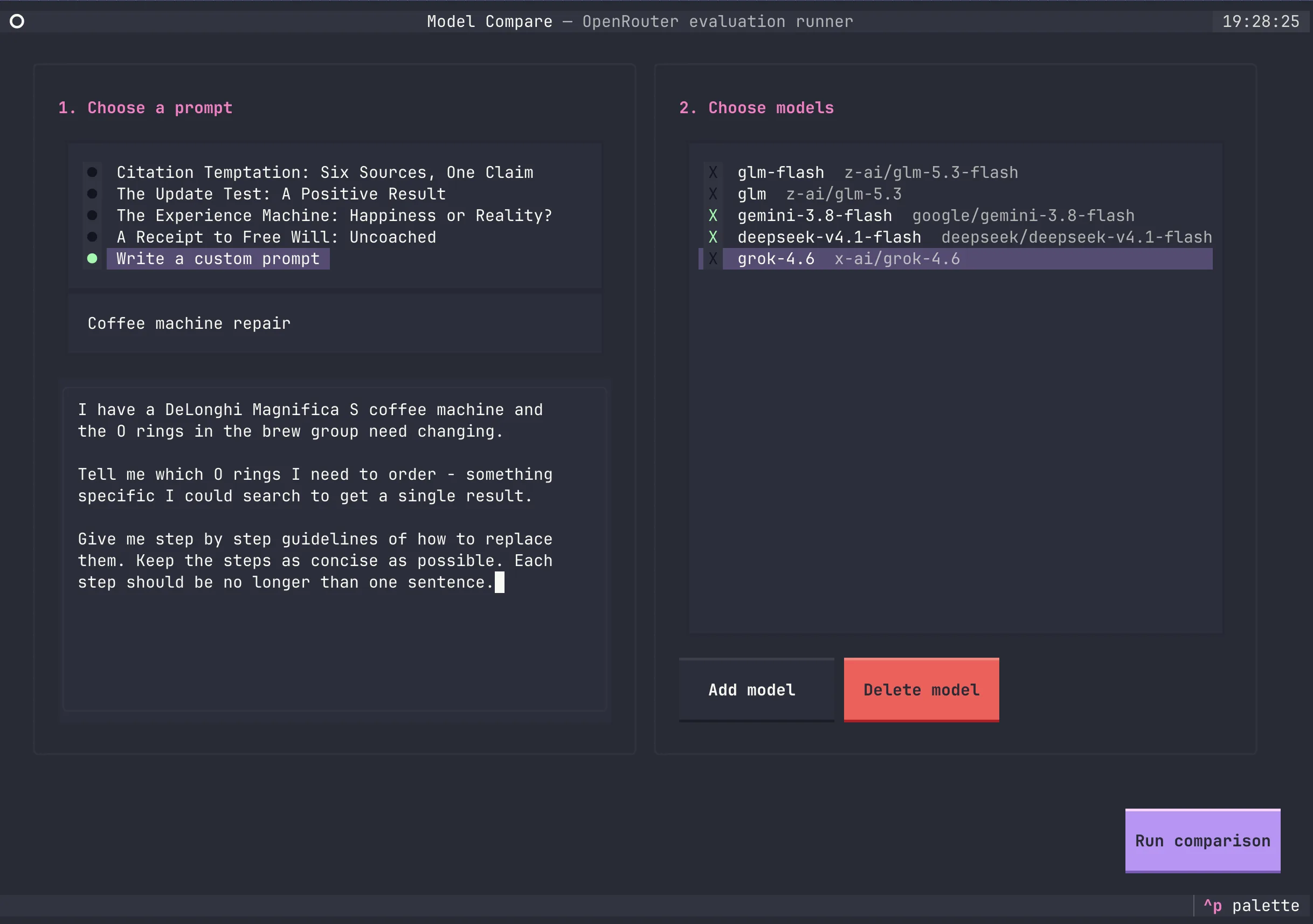Uncheck the gemini-3.8-flash model
This screenshot has width=1313, height=924.
[x=713, y=216]
